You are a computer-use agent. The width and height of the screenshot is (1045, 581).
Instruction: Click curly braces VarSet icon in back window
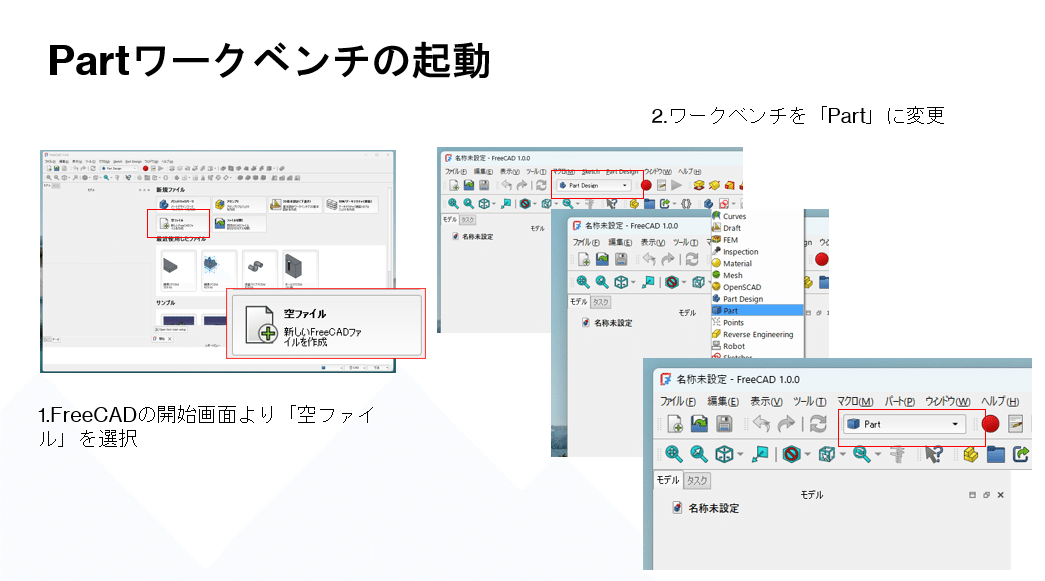point(686,204)
